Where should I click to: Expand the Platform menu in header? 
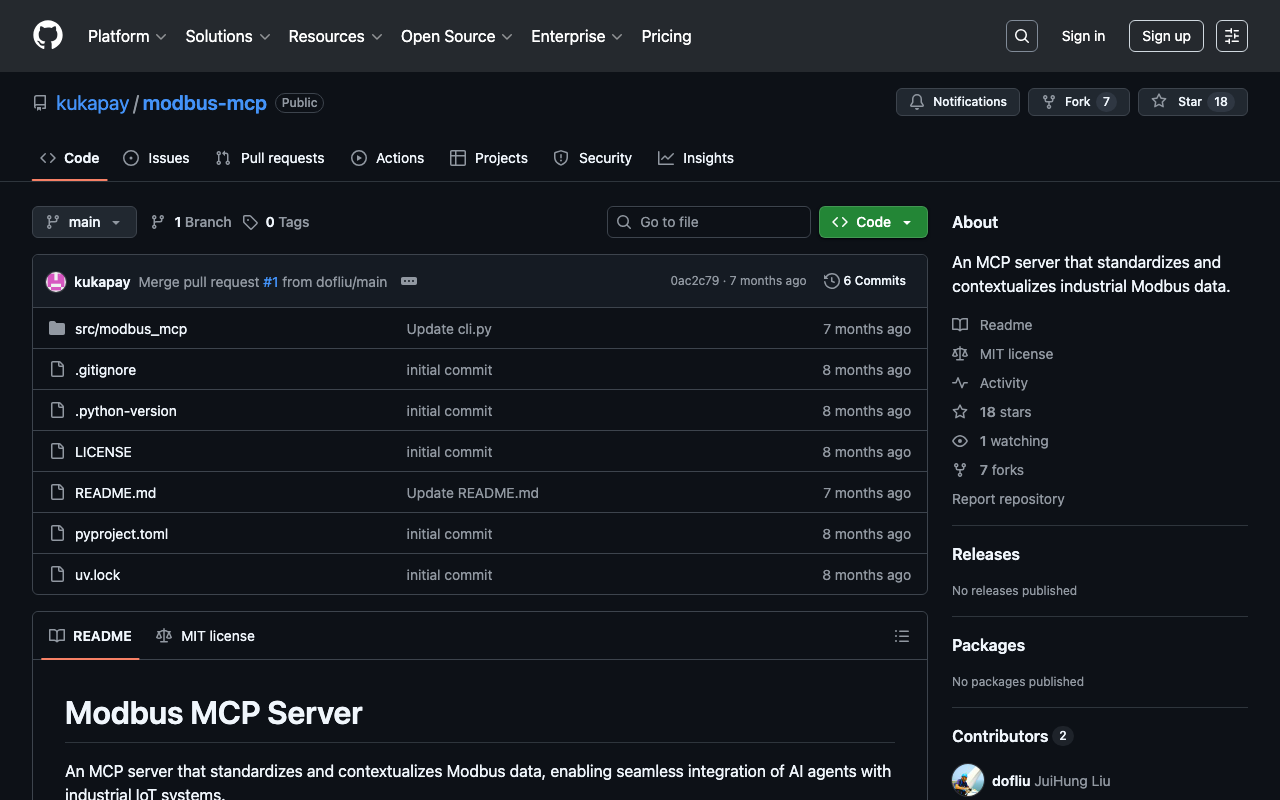(127, 36)
